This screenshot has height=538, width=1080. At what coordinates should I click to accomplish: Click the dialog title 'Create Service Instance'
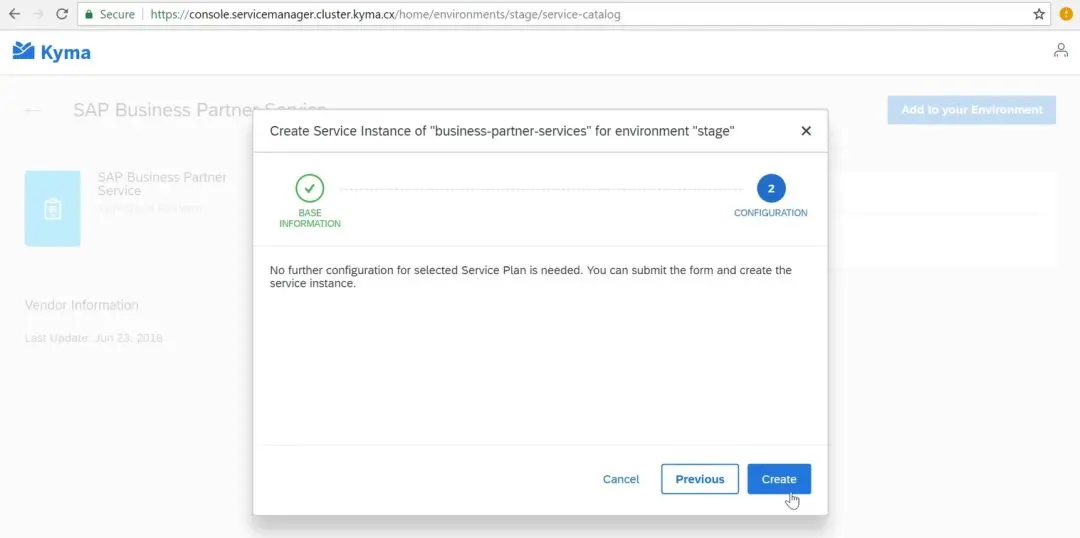pos(501,131)
